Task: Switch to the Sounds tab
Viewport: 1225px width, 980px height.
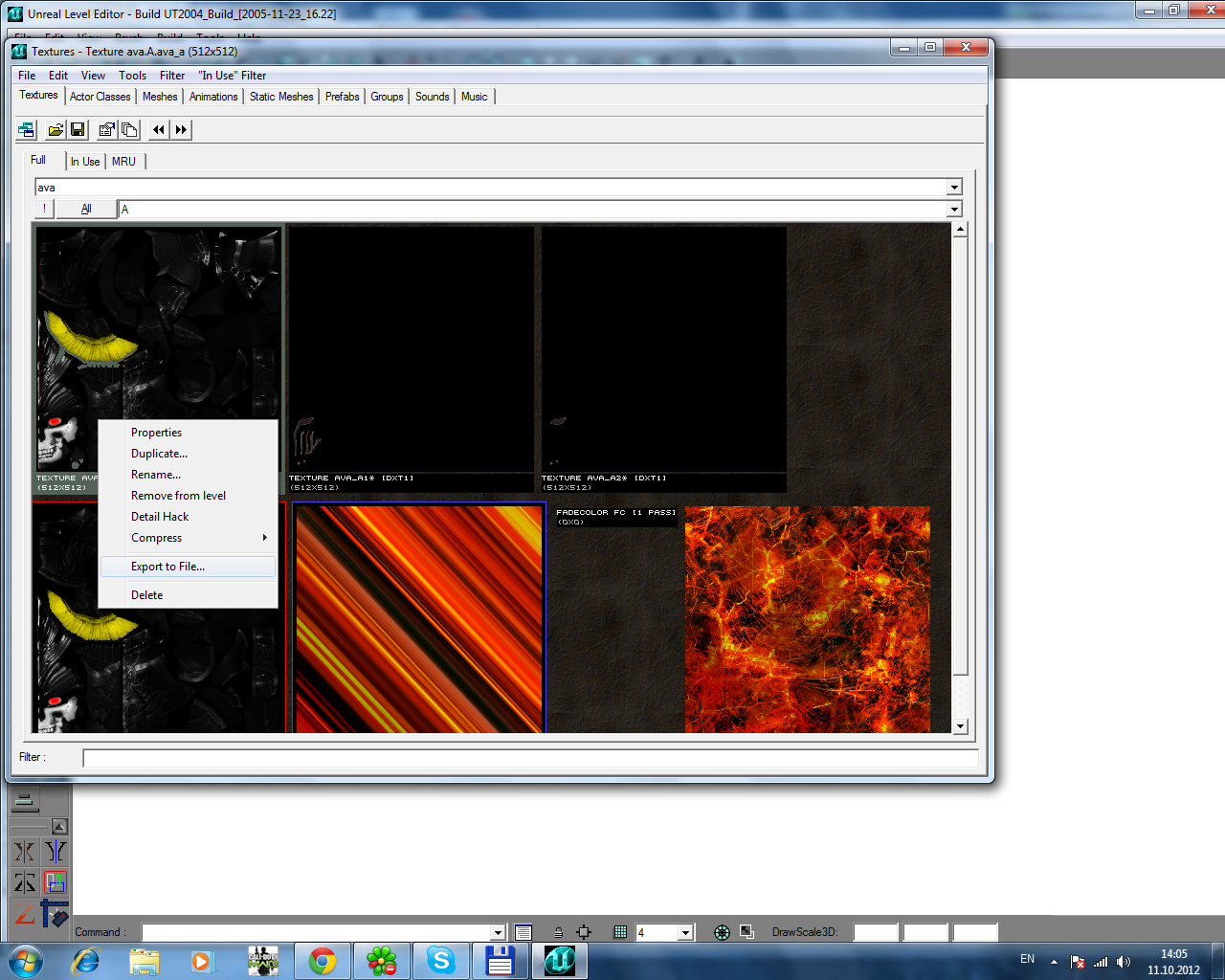Action: pyautogui.click(x=433, y=97)
